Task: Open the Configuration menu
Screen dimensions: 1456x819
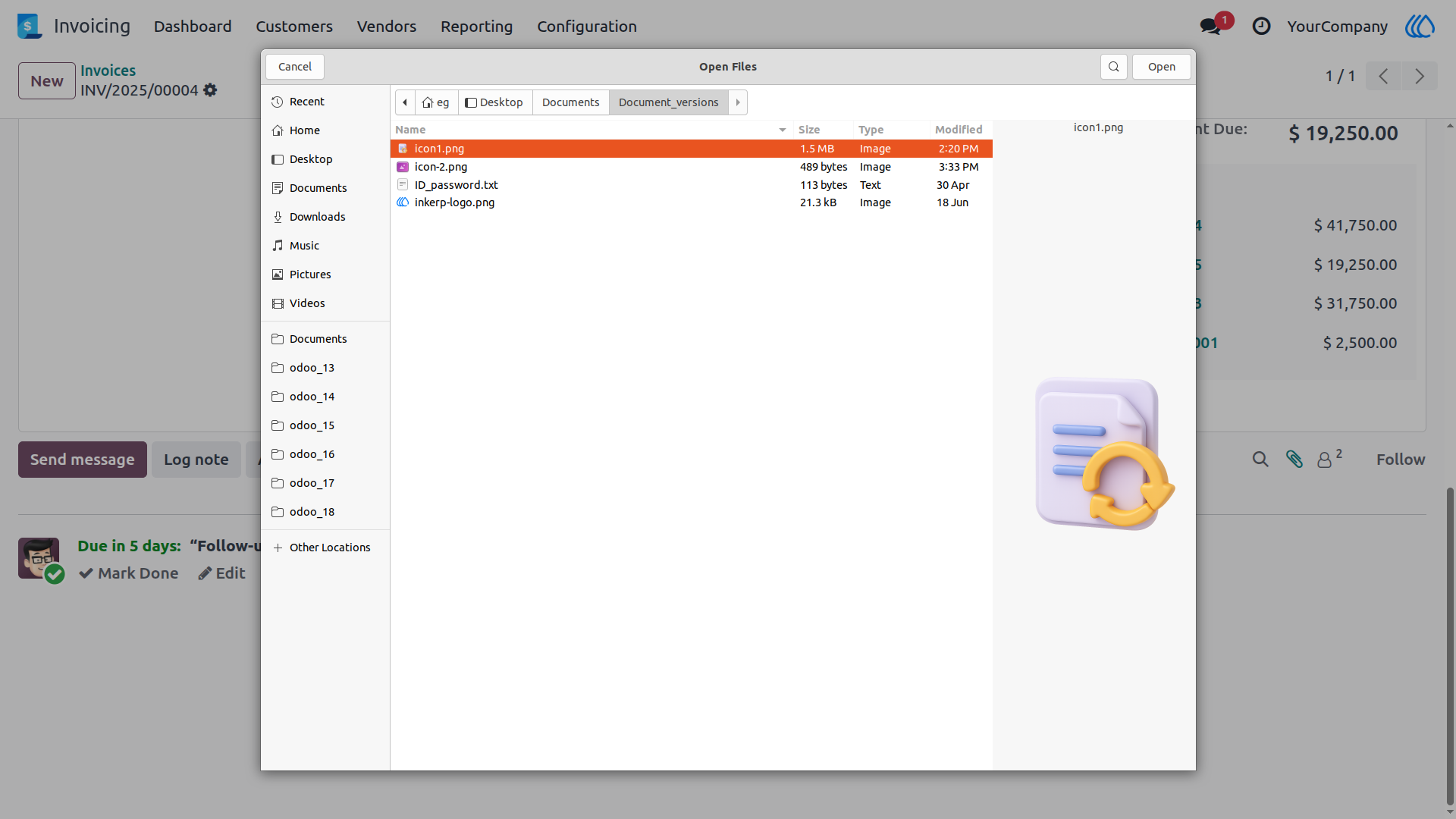Action: pos(587,27)
